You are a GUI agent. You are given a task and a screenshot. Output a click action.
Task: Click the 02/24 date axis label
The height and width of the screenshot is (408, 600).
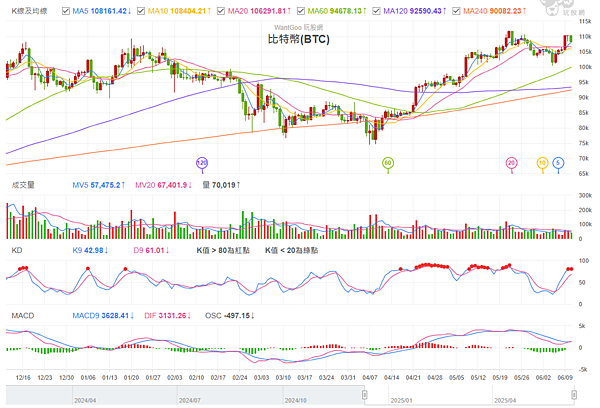(x=240, y=378)
